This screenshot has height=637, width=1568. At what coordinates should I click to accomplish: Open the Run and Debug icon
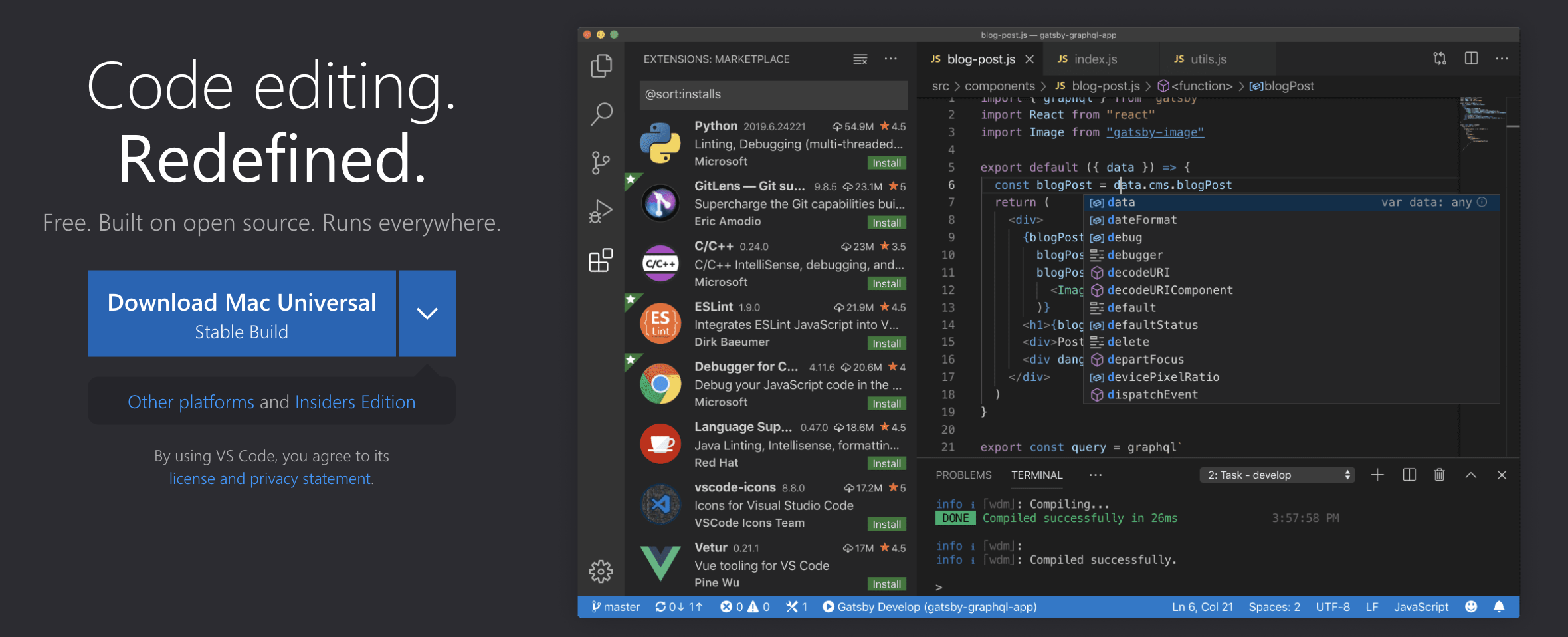click(x=601, y=211)
